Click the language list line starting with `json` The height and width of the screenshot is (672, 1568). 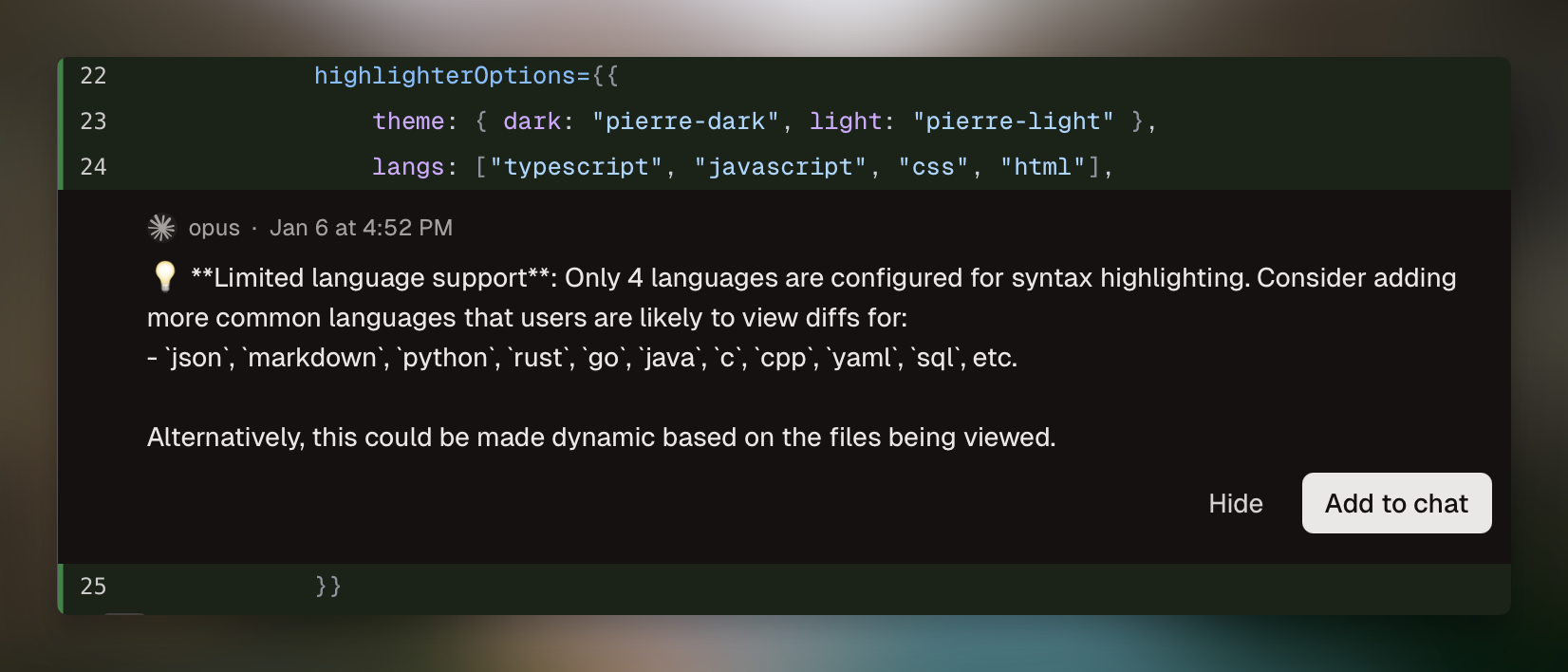582,358
